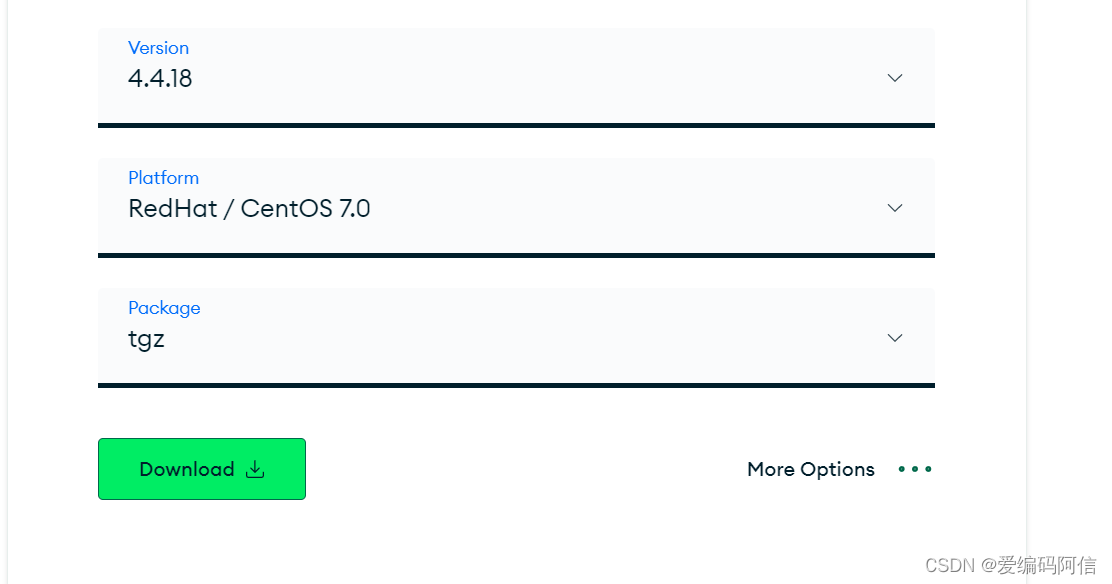Click the chevron icon in Platform field

895,208
